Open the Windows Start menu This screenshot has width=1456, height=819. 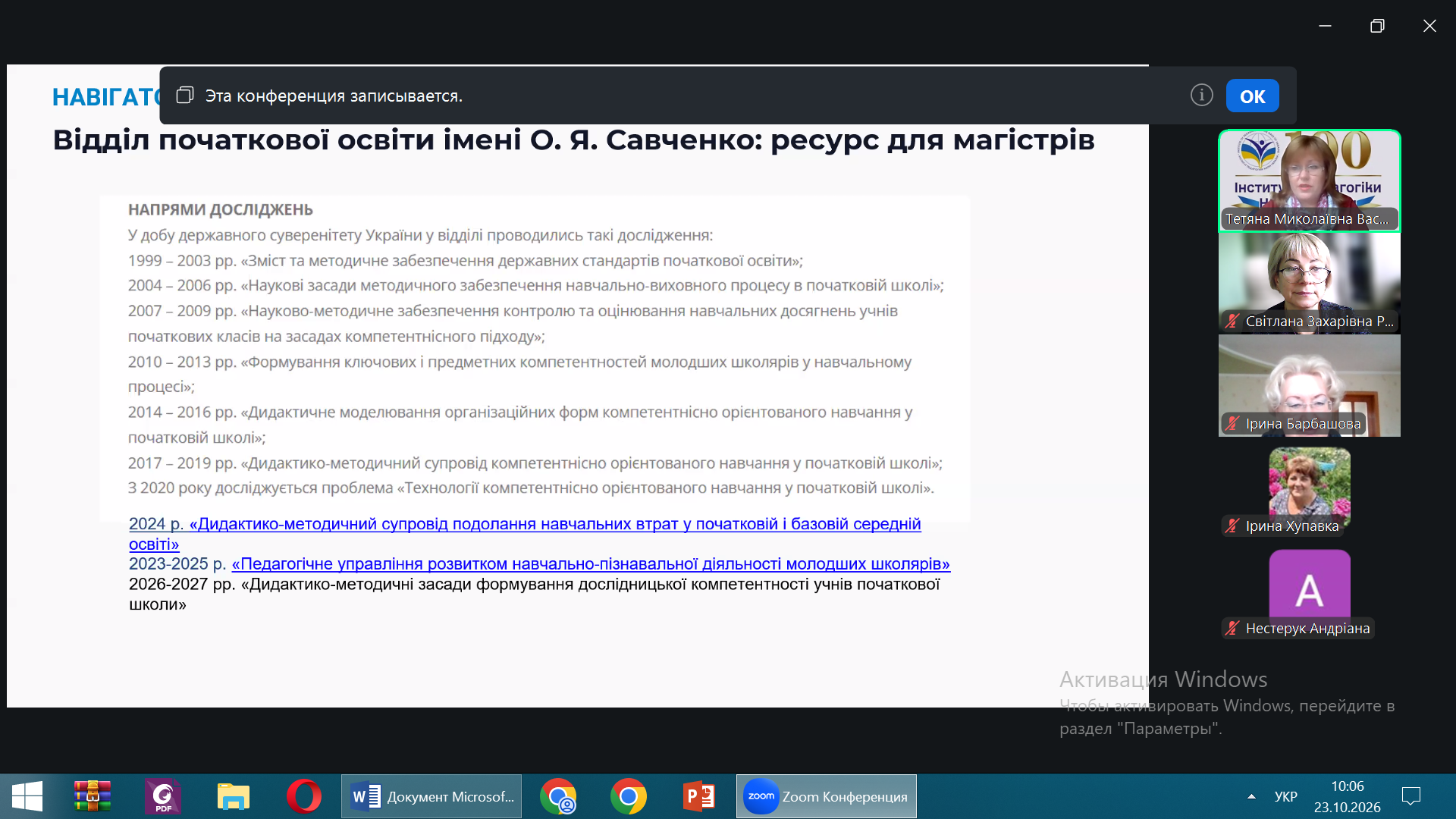tap(27, 797)
